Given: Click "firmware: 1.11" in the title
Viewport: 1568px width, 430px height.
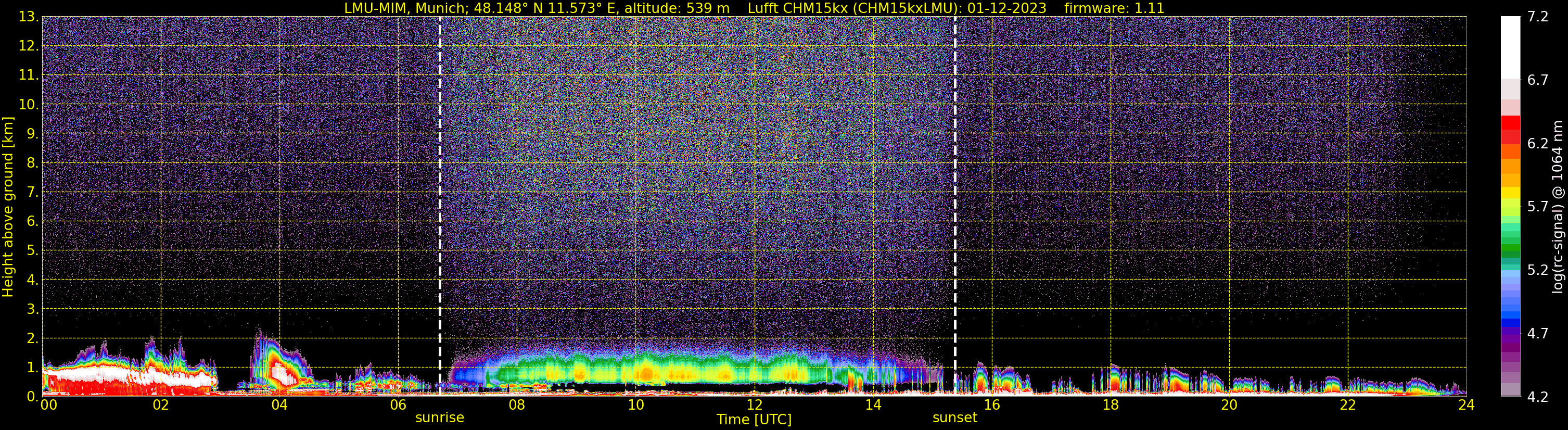Looking at the screenshot, I should [1115, 8].
